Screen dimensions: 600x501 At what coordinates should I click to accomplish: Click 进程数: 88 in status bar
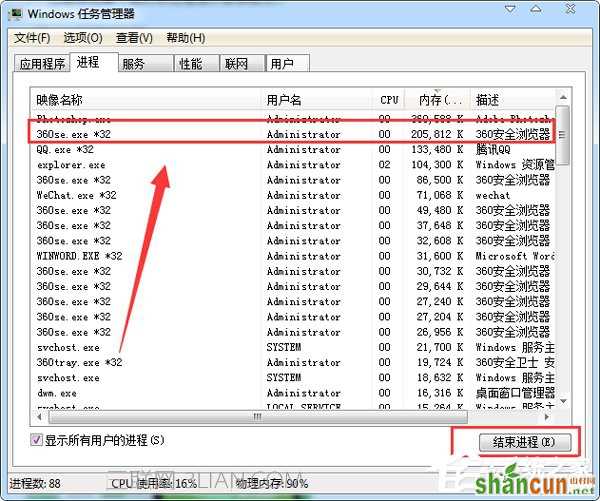35,484
